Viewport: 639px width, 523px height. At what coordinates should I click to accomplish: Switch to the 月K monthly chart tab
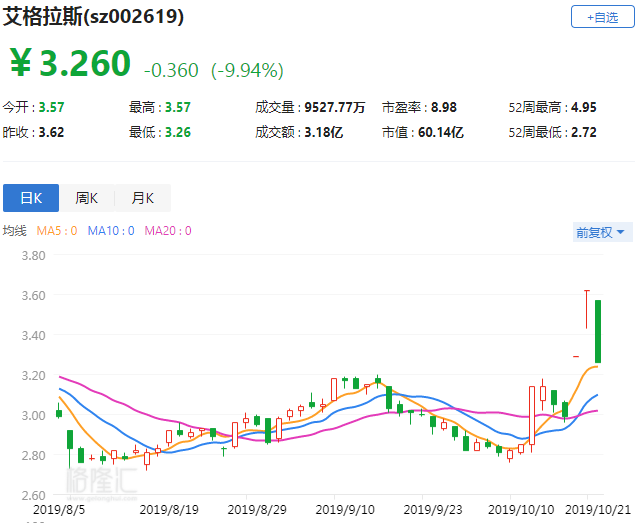pyautogui.click(x=143, y=198)
